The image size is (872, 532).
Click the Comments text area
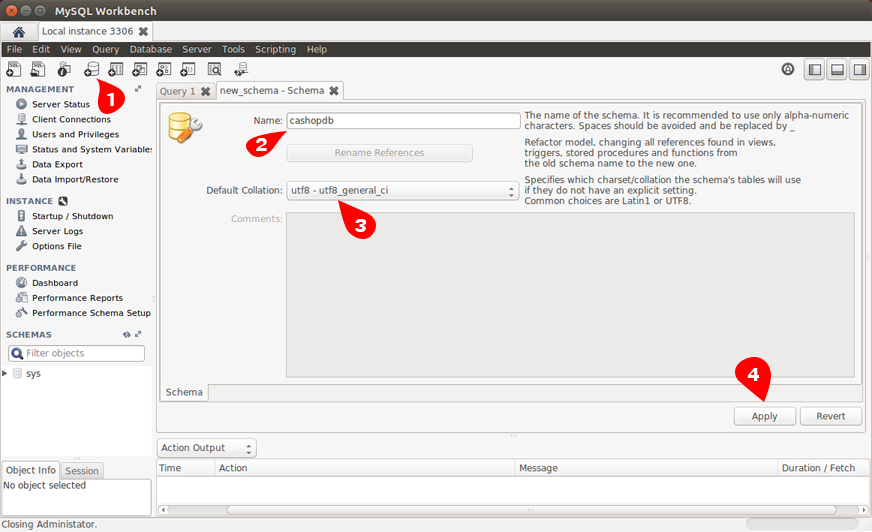pos(570,295)
